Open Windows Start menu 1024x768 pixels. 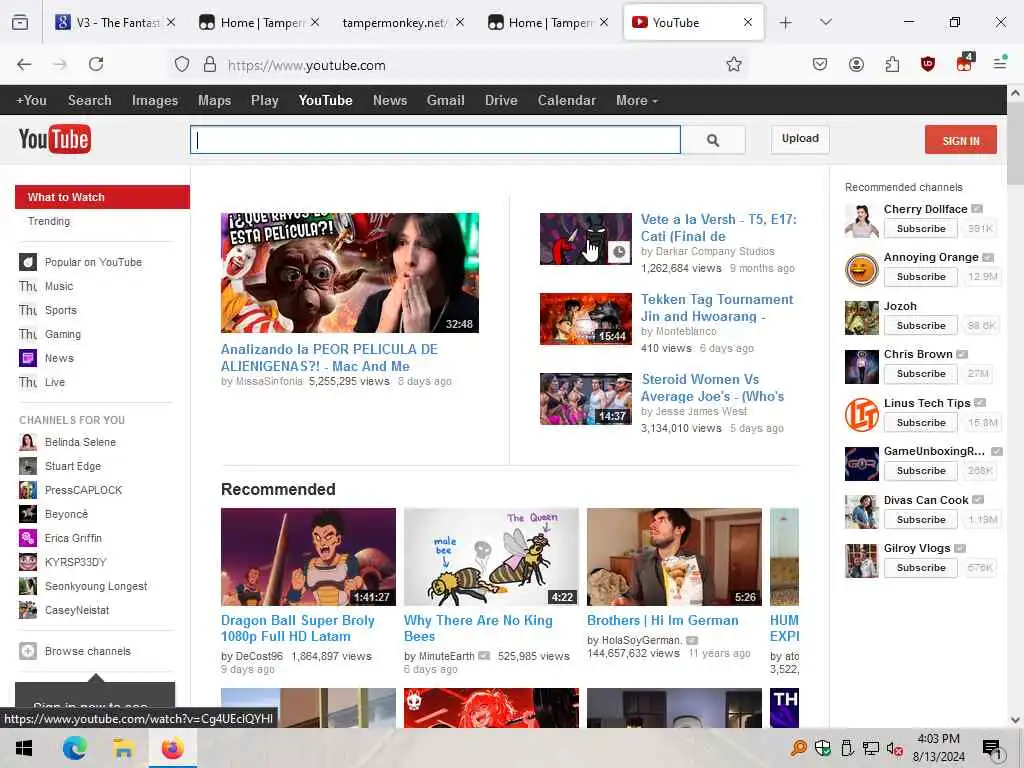[24, 748]
